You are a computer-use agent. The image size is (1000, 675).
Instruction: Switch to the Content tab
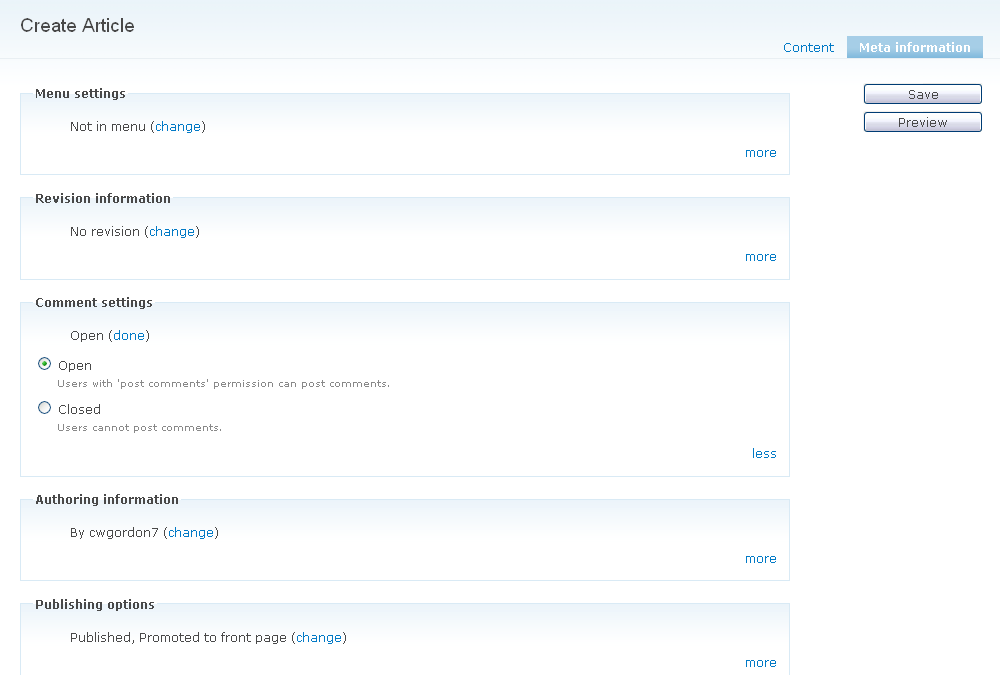[x=808, y=47]
